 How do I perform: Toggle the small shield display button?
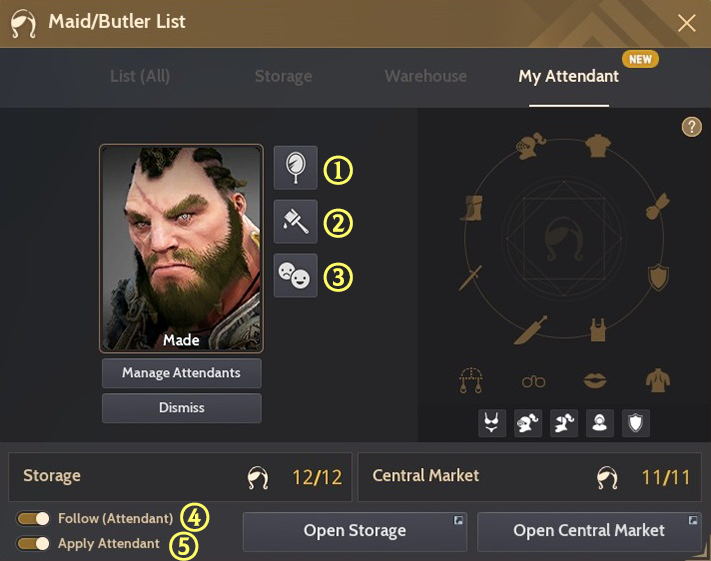tap(635, 423)
